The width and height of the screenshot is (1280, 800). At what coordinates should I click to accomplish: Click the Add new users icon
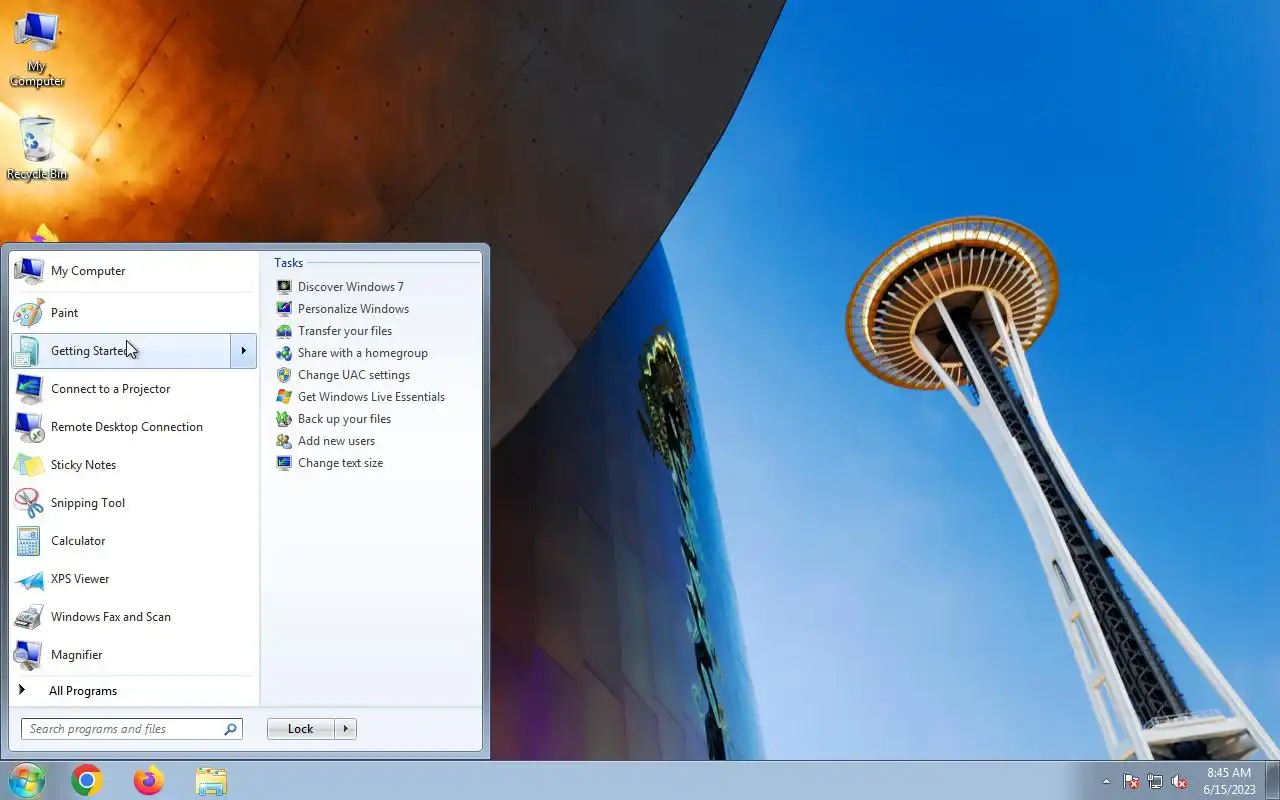pyautogui.click(x=284, y=441)
